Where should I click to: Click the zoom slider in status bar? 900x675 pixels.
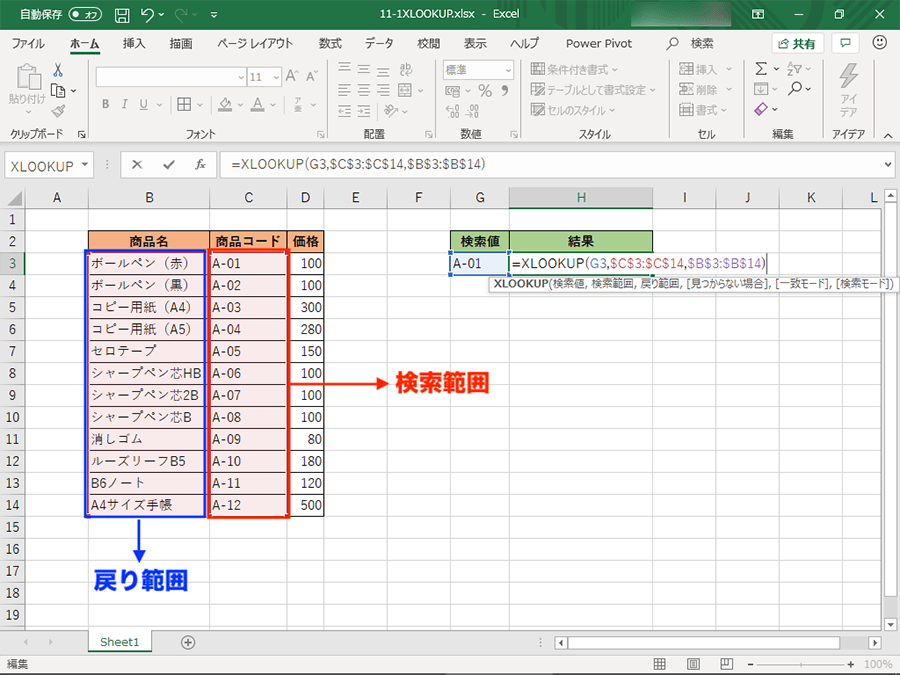[x=801, y=664]
